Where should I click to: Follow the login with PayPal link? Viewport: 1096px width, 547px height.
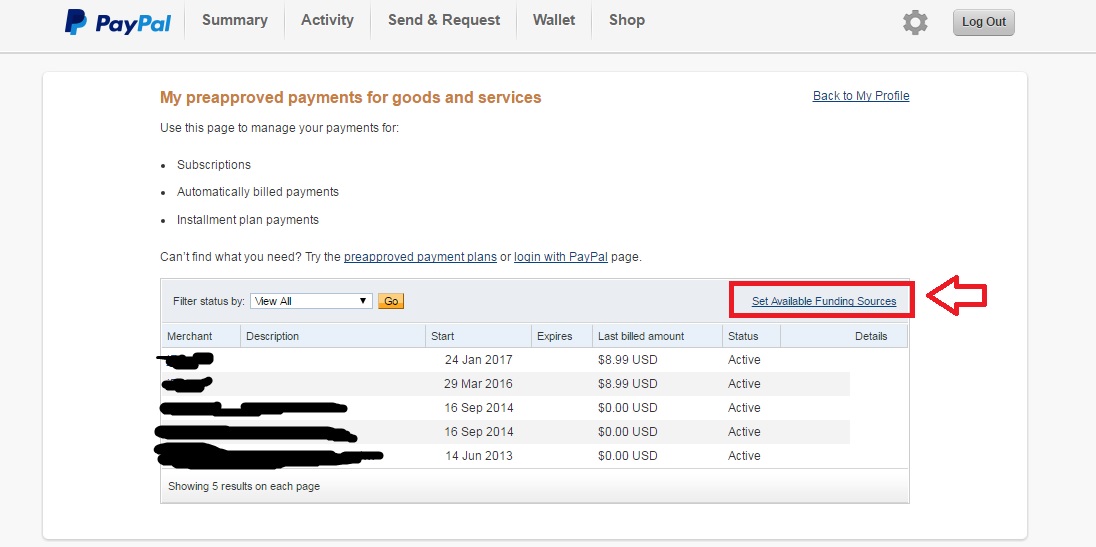coord(561,257)
